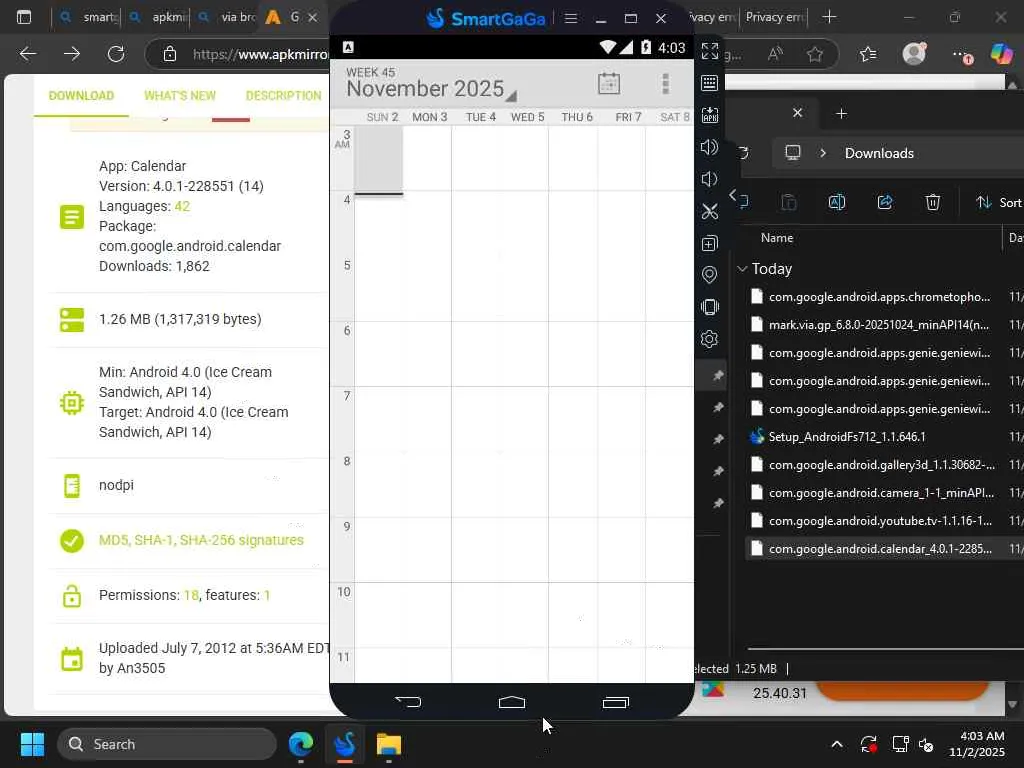Tap Android back navigation button
Screen dimensions: 1024x768
[408, 702]
